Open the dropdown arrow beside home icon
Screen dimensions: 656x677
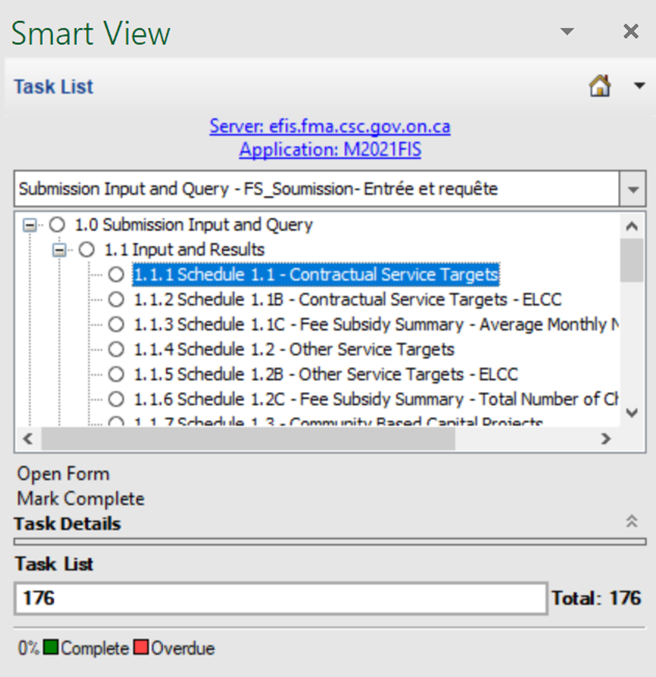click(x=639, y=87)
